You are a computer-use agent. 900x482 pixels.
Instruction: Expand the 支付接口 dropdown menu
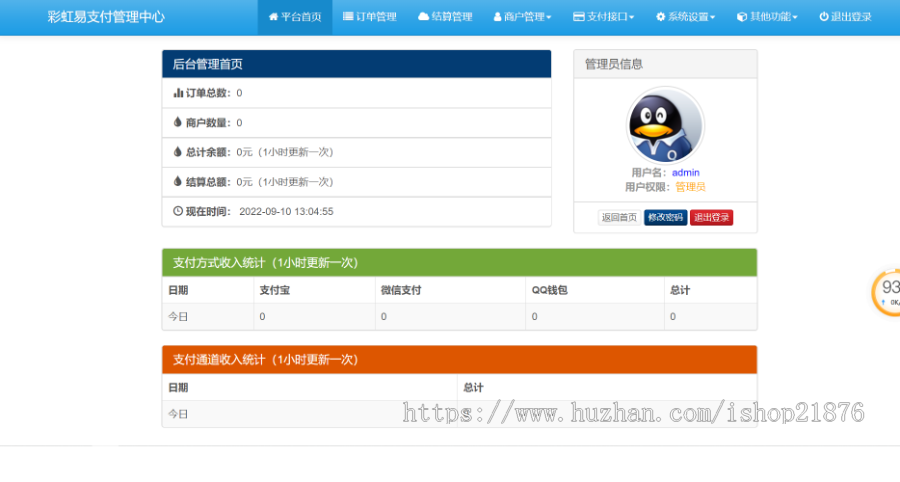603,17
